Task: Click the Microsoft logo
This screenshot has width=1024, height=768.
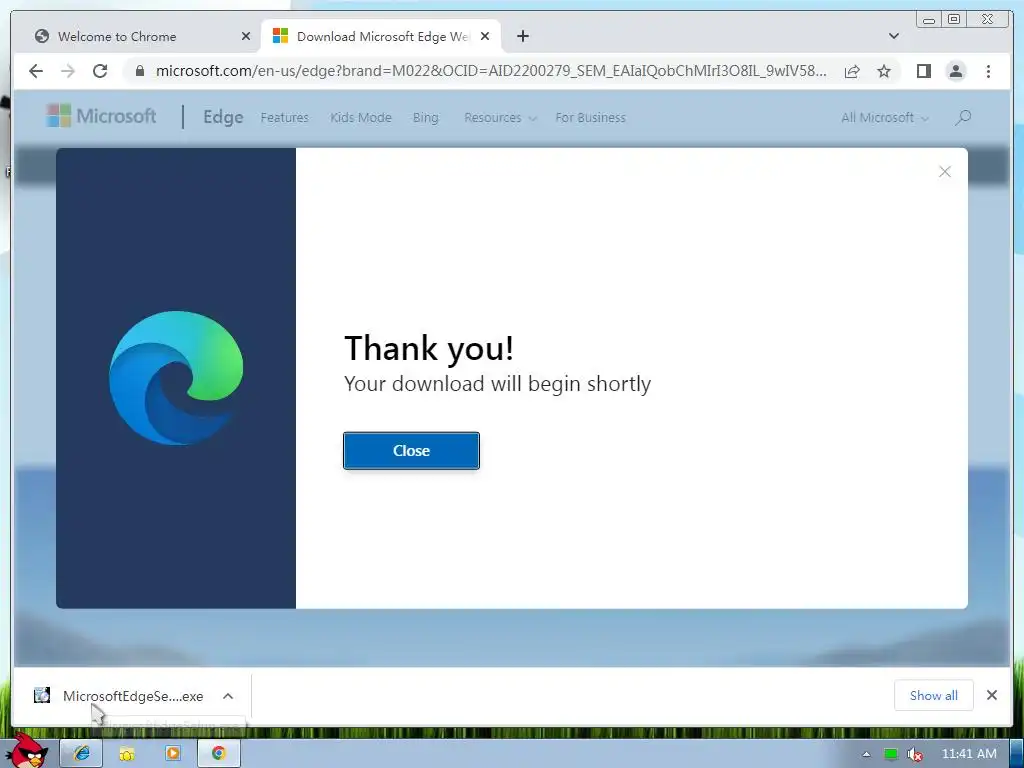Action: (x=101, y=116)
